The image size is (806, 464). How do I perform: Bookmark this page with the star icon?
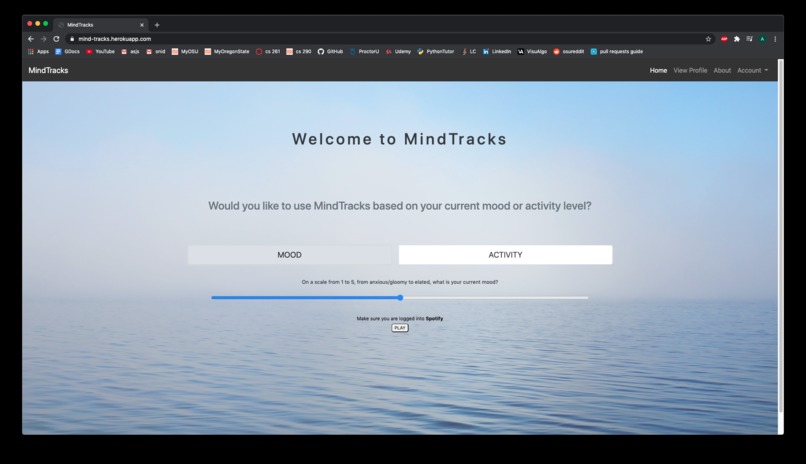coord(708,39)
